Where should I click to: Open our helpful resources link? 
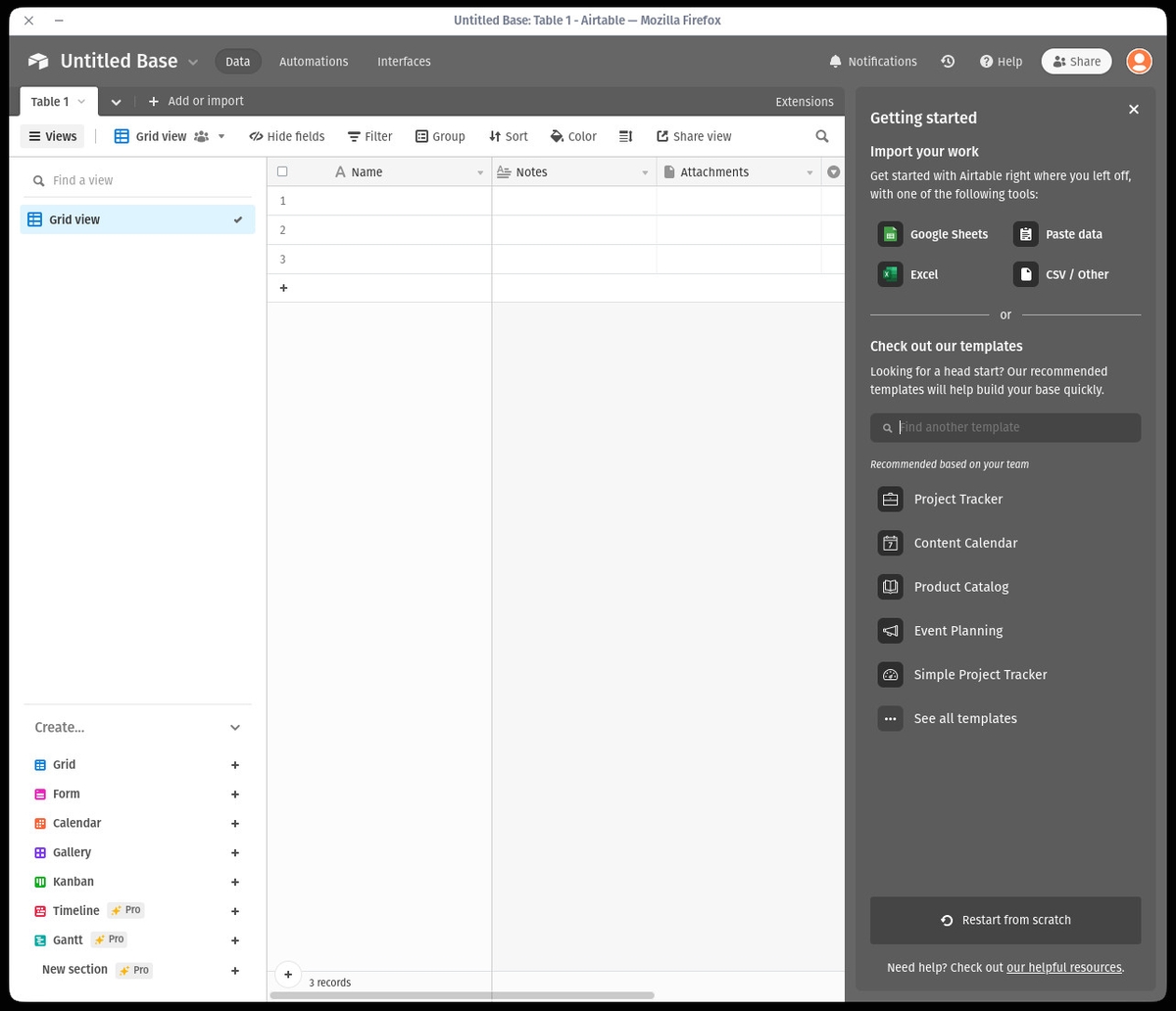[x=1063, y=967]
